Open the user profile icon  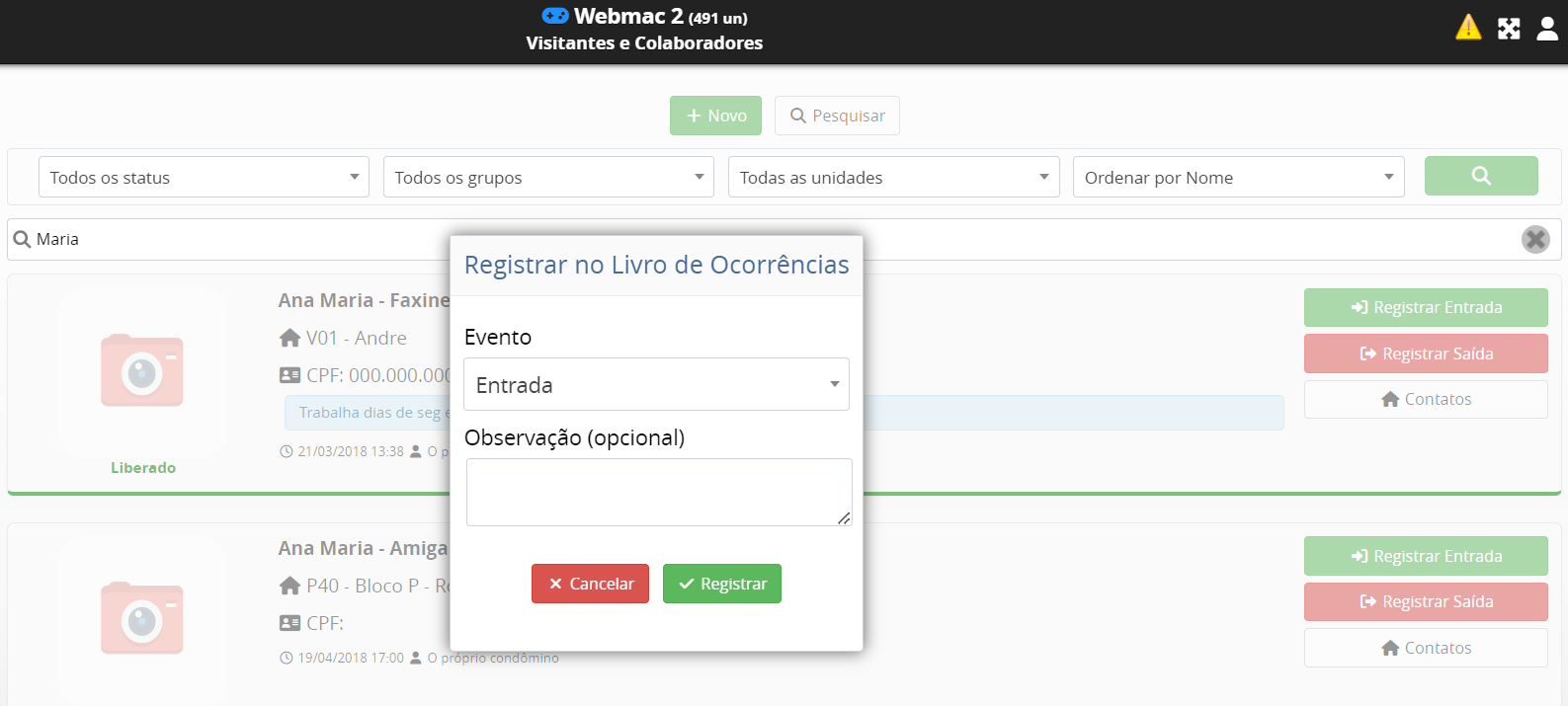tap(1547, 29)
